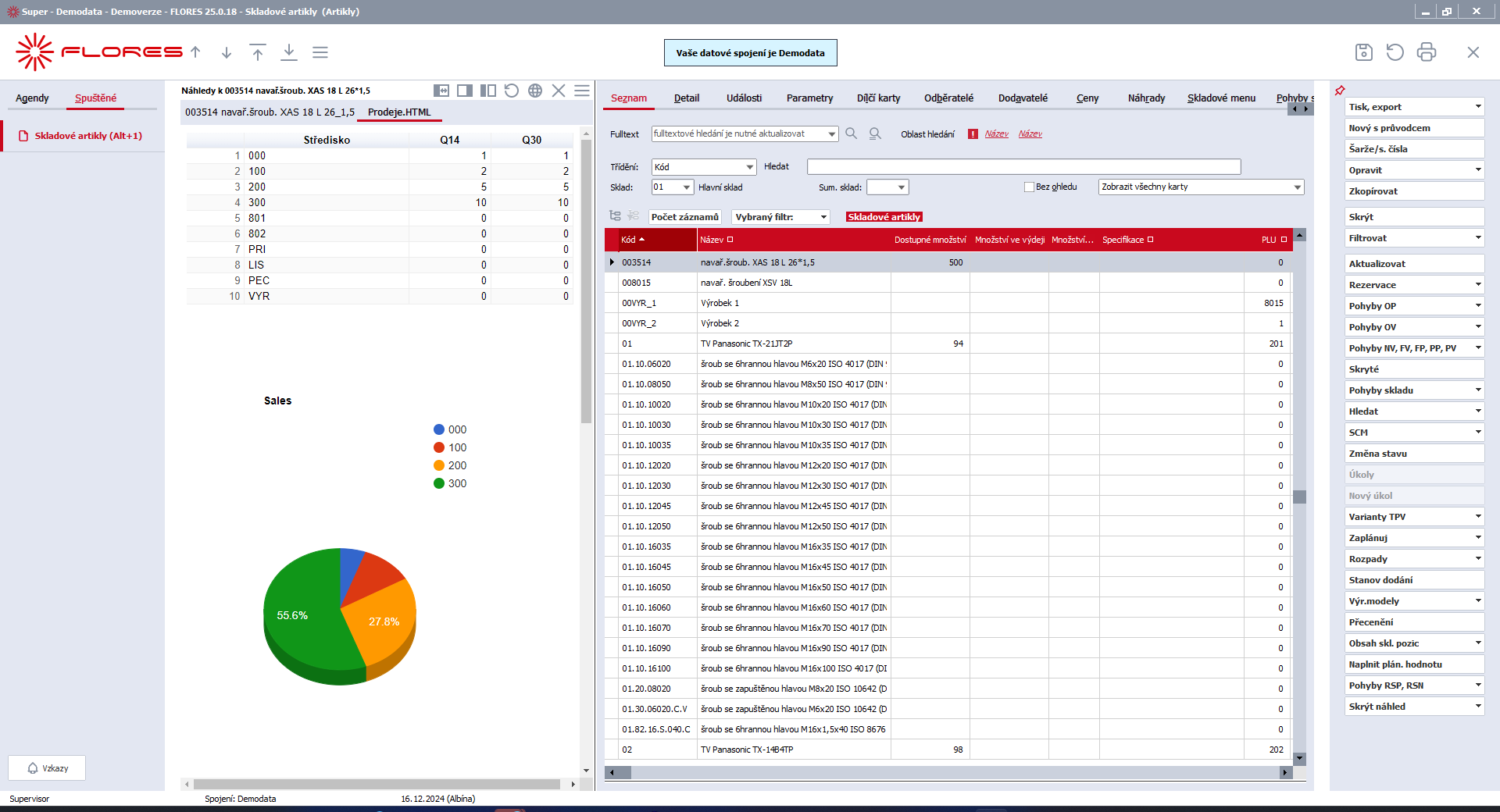Click the green 300 legend swatch
This screenshot has height=812, width=1500.
(x=439, y=483)
